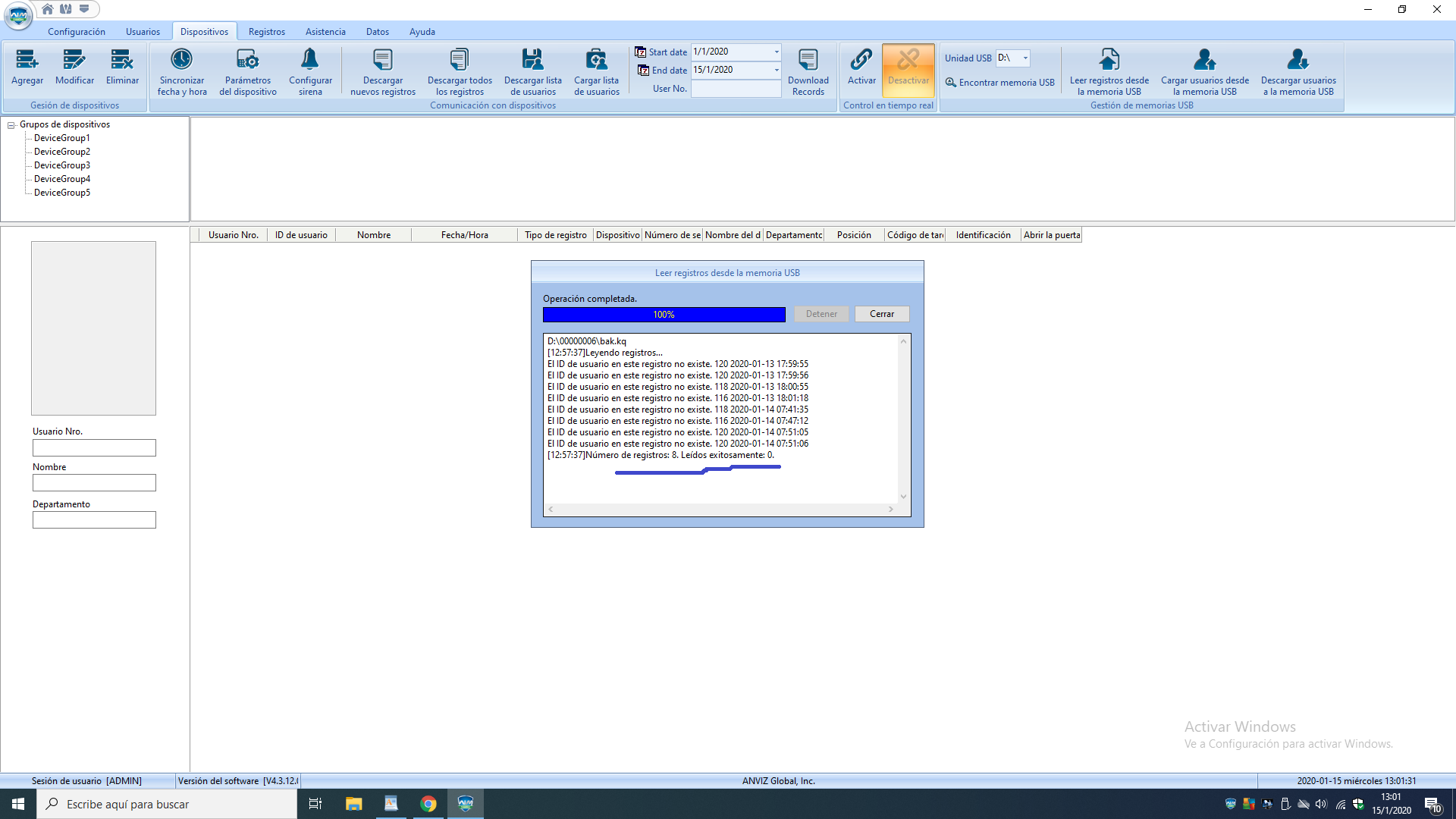Click the Windows taskbar search box
Screen dimensions: 1456x819
[x=167, y=804]
